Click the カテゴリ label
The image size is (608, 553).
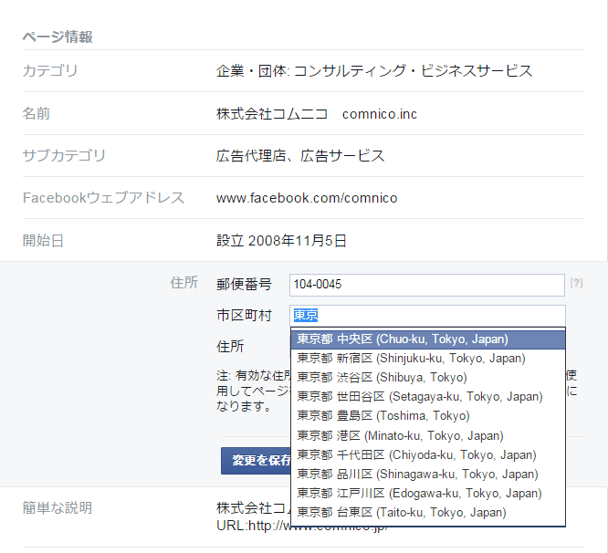(50, 71)
